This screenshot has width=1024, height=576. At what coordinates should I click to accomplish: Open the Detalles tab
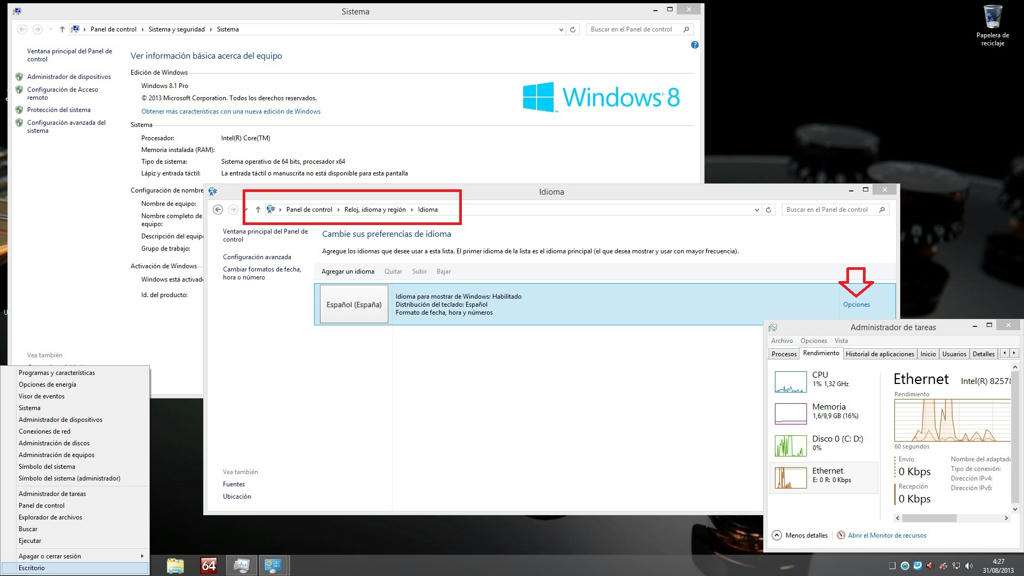(x=984, y=354)
